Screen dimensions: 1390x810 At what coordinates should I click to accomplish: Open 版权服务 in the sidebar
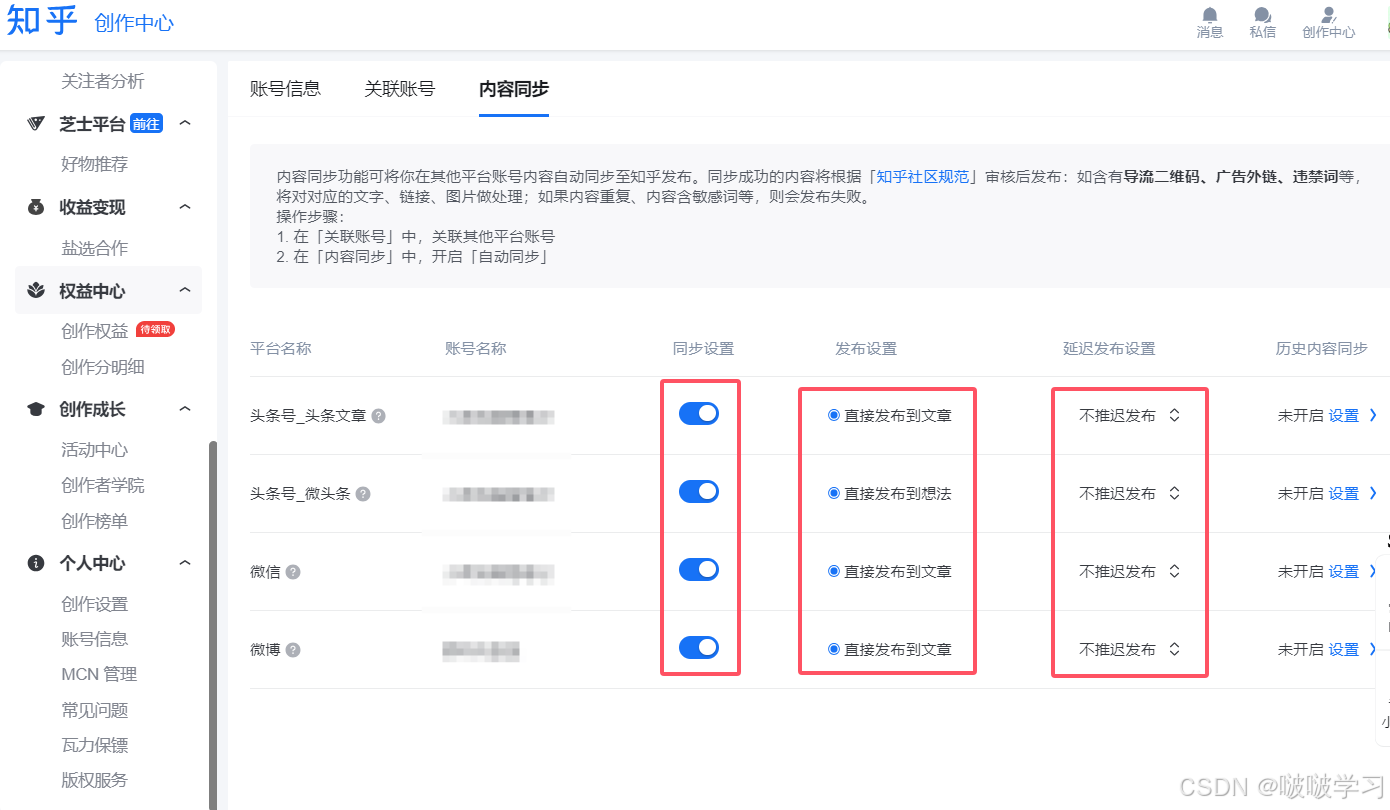click(x=94, y=780)
